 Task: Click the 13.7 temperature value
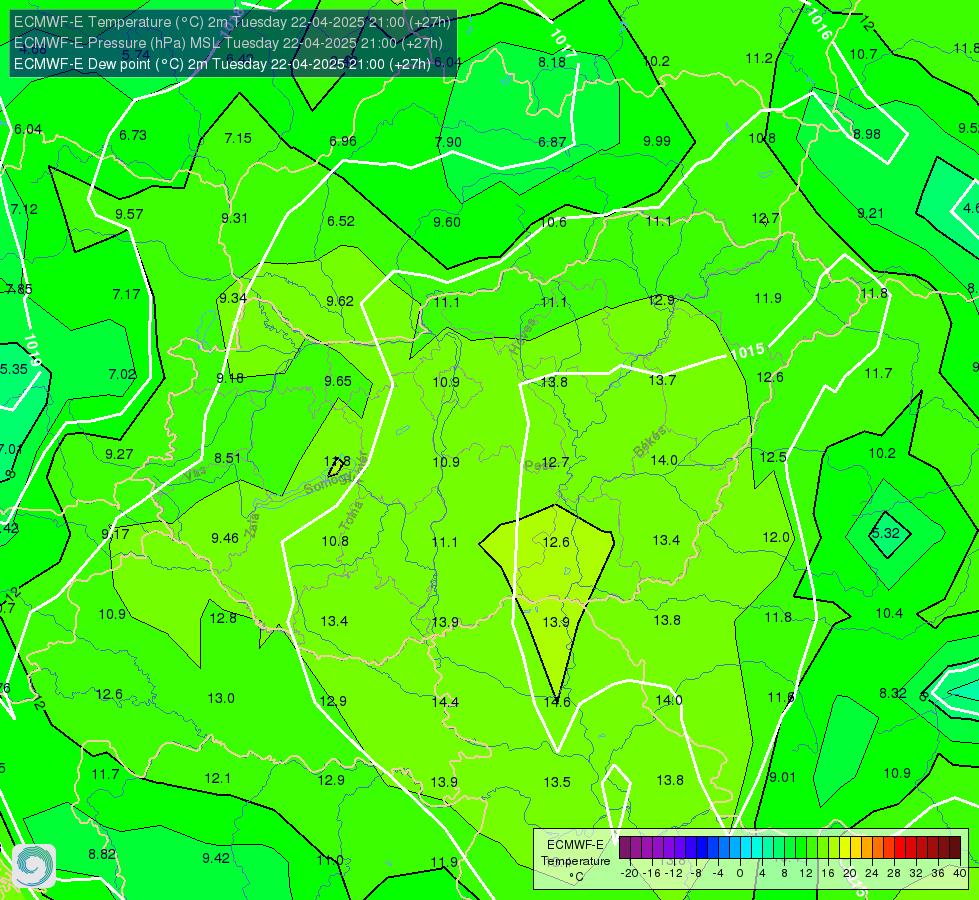(x=662, y=380)
